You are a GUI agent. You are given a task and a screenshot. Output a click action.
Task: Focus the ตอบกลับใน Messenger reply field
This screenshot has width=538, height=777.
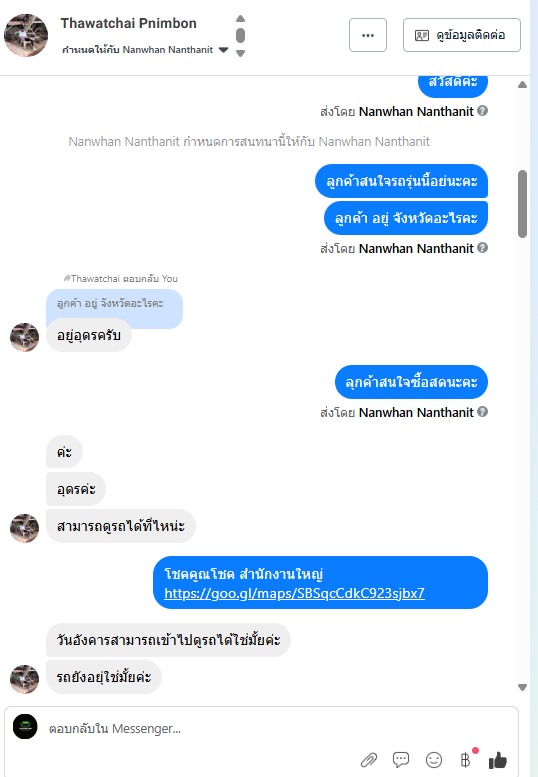coord(277,728)
